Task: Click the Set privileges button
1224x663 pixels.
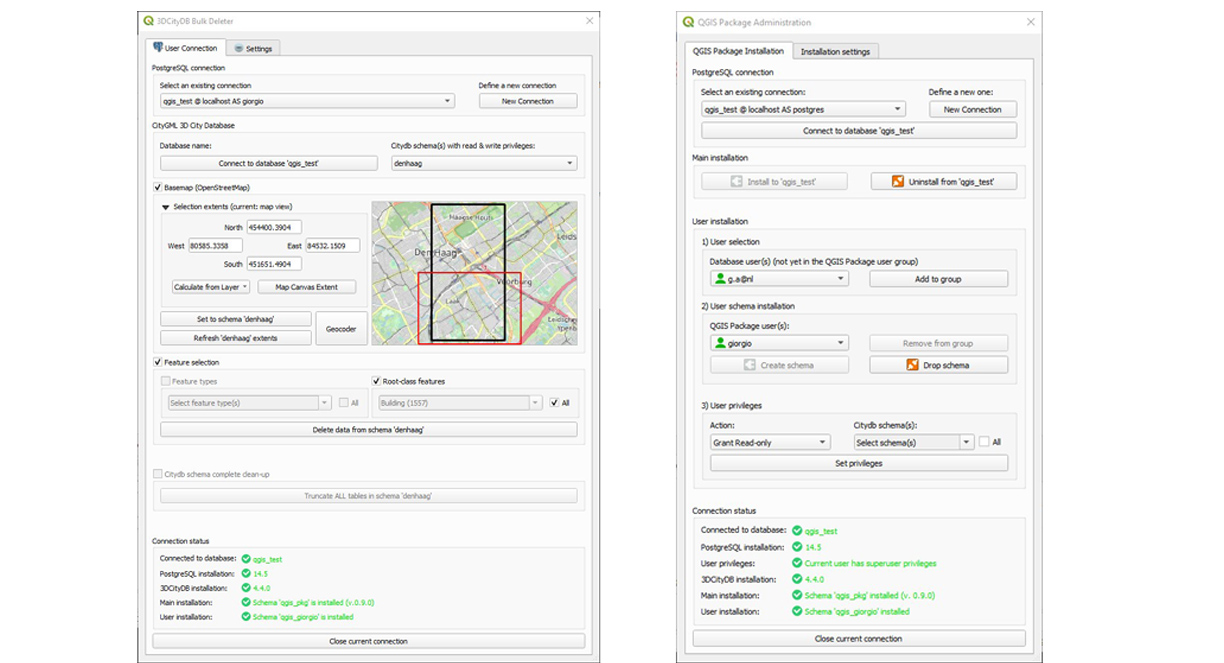Action: 859,463
